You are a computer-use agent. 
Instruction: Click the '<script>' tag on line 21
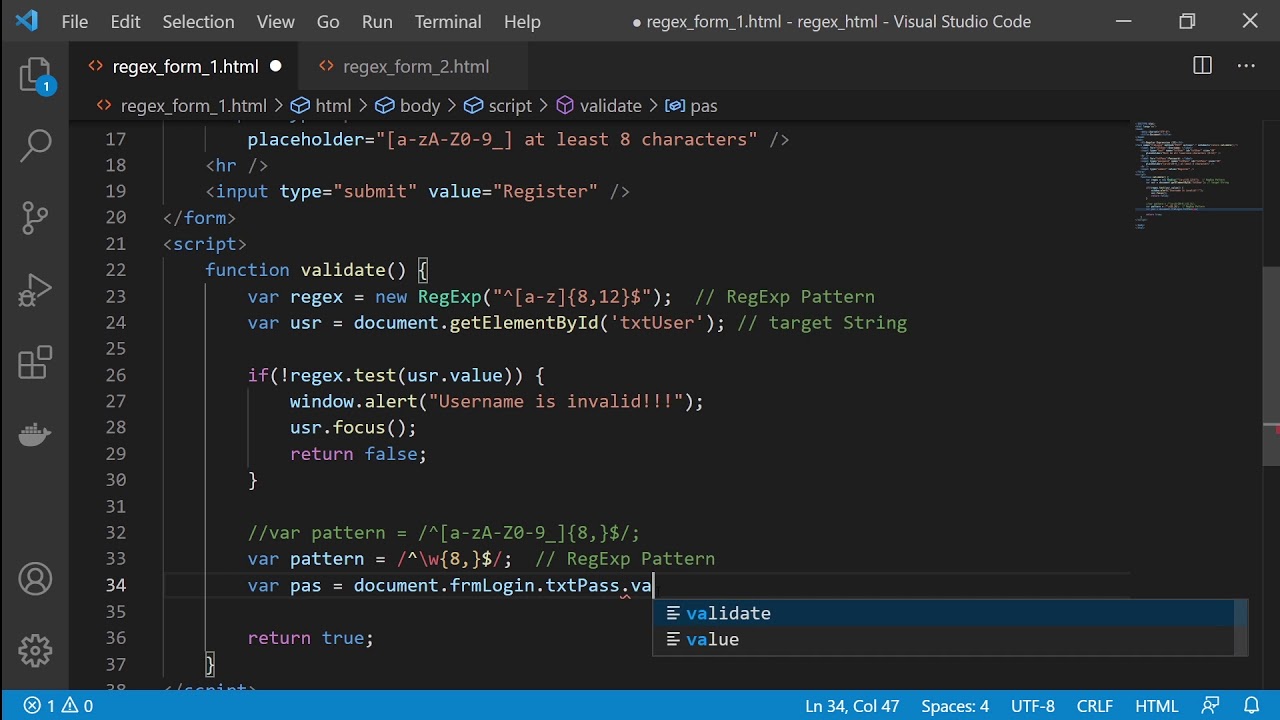(x=205, y=244)
